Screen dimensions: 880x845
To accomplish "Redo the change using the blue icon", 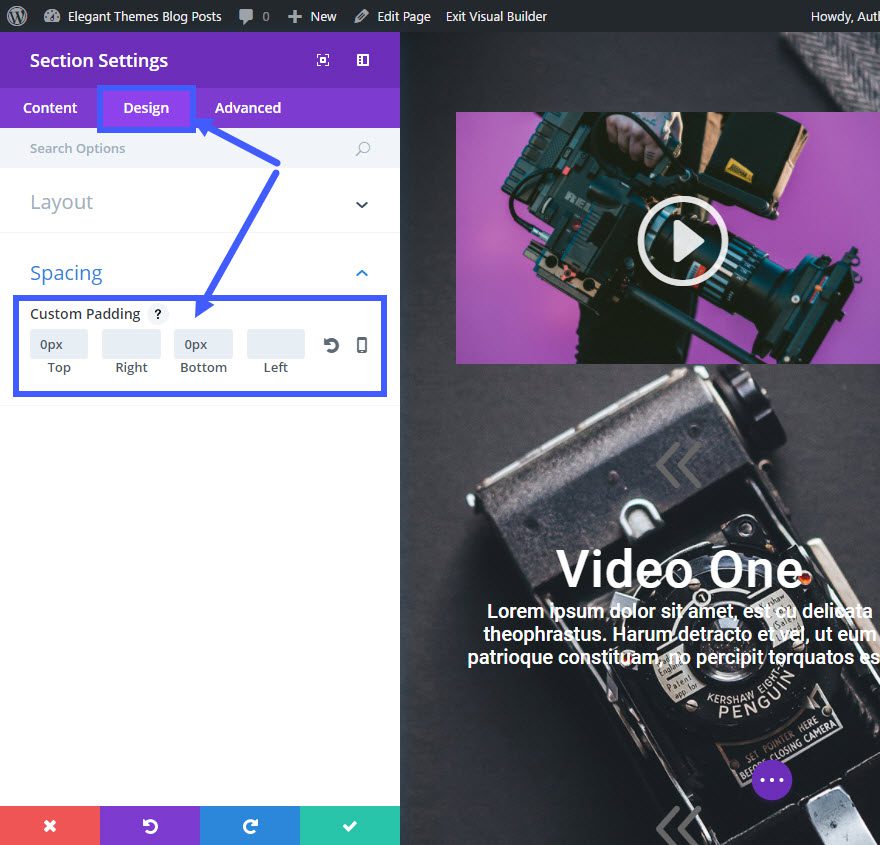I will pos(249,825).
